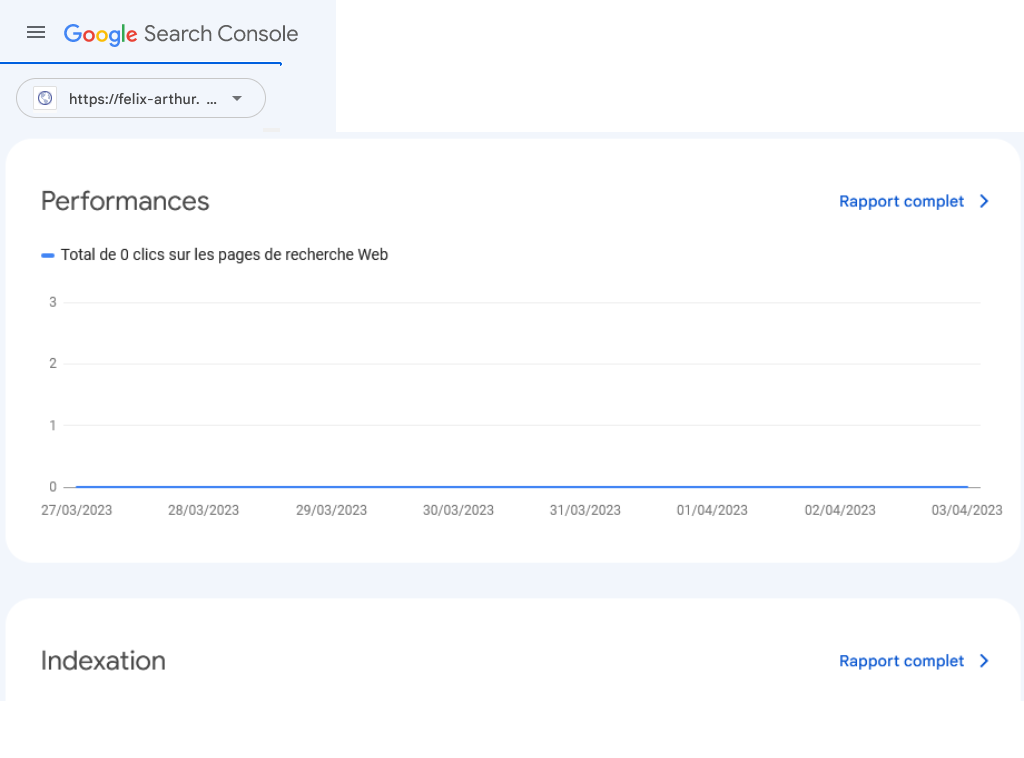The width and height of the screenshot is (1024, 758).
Task: Click the blue legend marker for total clicks
Action: (48, 255)
